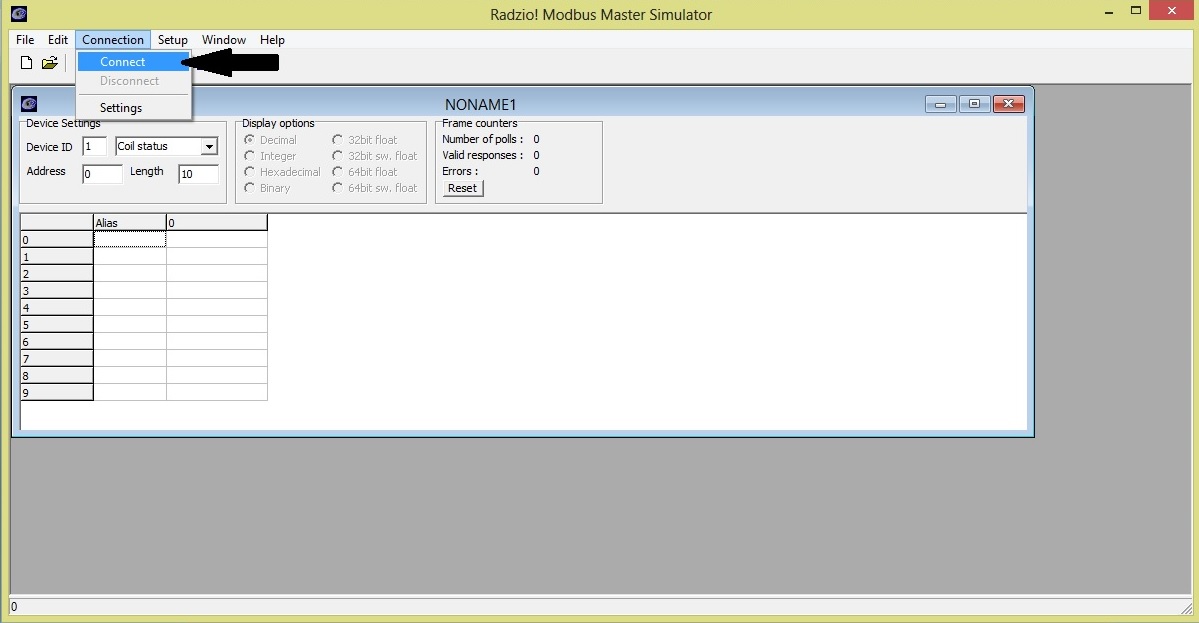Click the status bar value 0
Image resolution: width=1199 pixels, height=623 pixels.
point(14,607)
